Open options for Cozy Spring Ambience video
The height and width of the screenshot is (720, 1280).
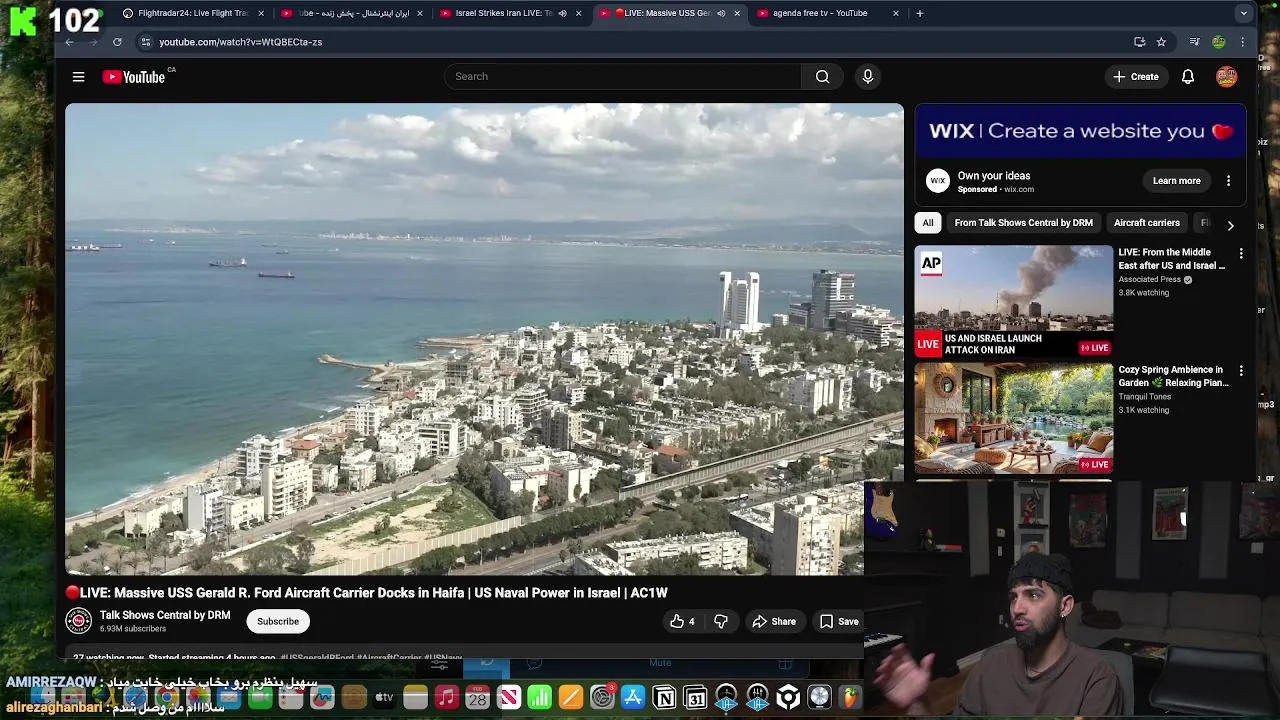pos(1241,371)
